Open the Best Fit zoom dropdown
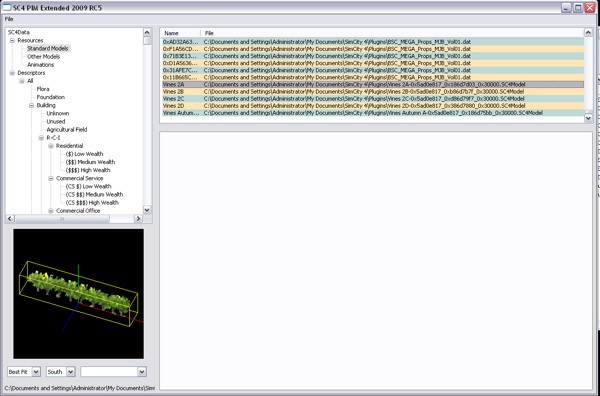The image size is (600, 396). (36, 372)
